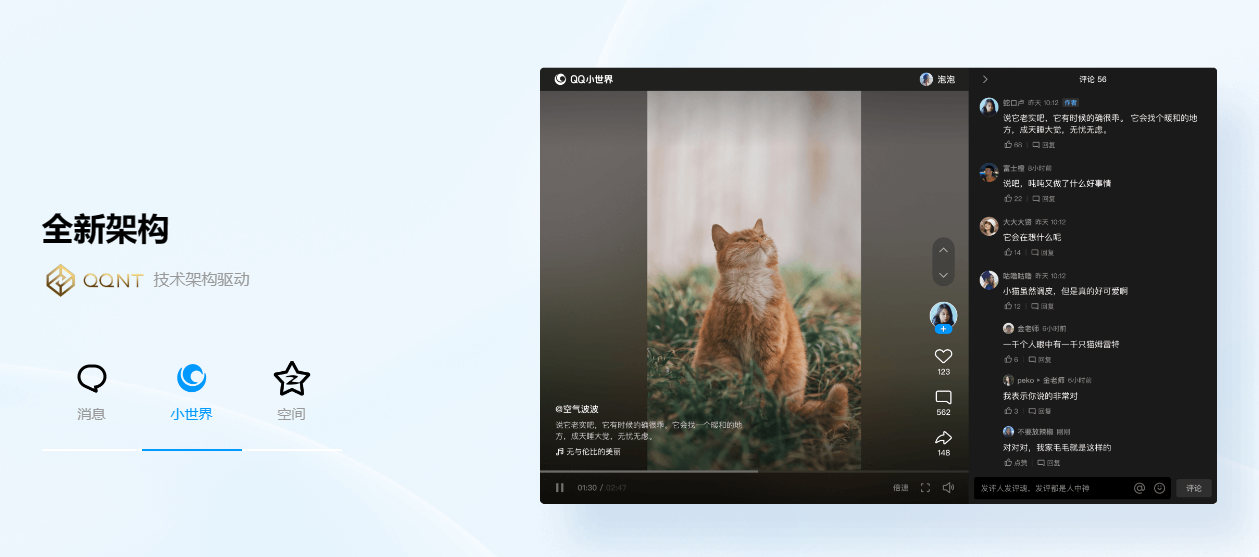This screenshot has width=1259, height=557.
Task: Like the video with heart icon
Action: [943, 356]
